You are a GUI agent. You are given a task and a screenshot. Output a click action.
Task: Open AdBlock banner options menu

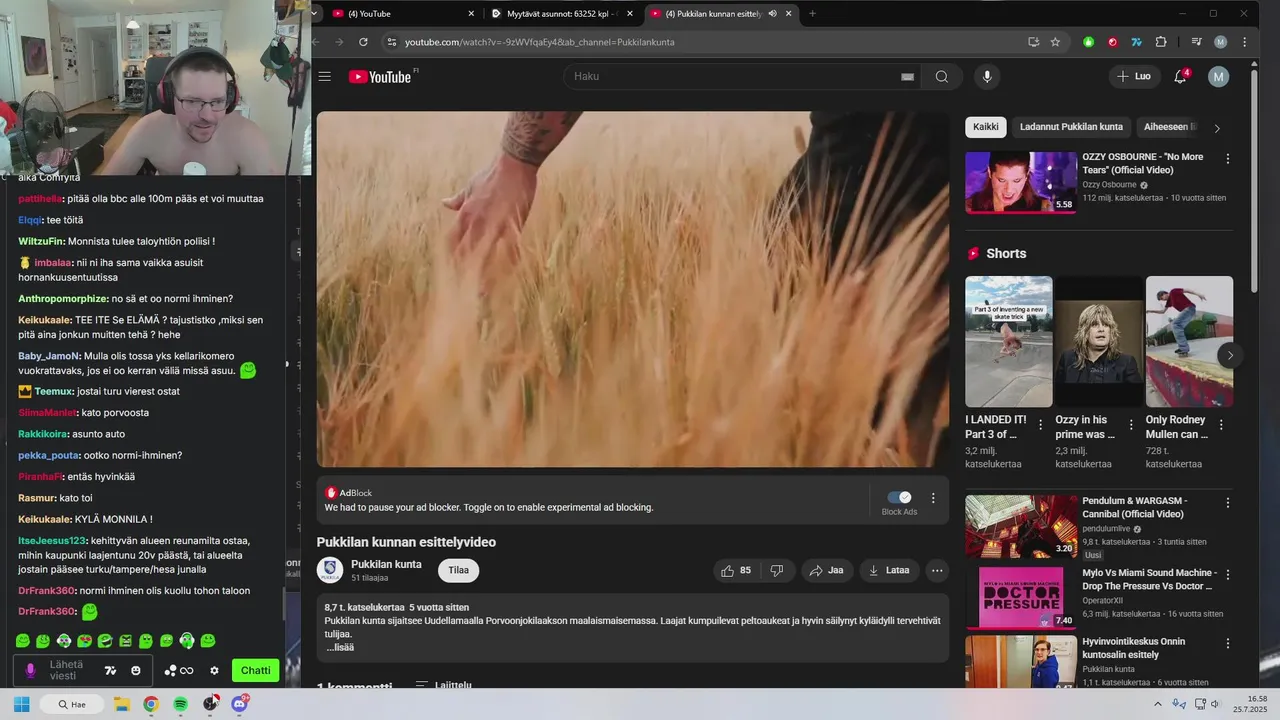pyautogui.click(x=933, y=498)
